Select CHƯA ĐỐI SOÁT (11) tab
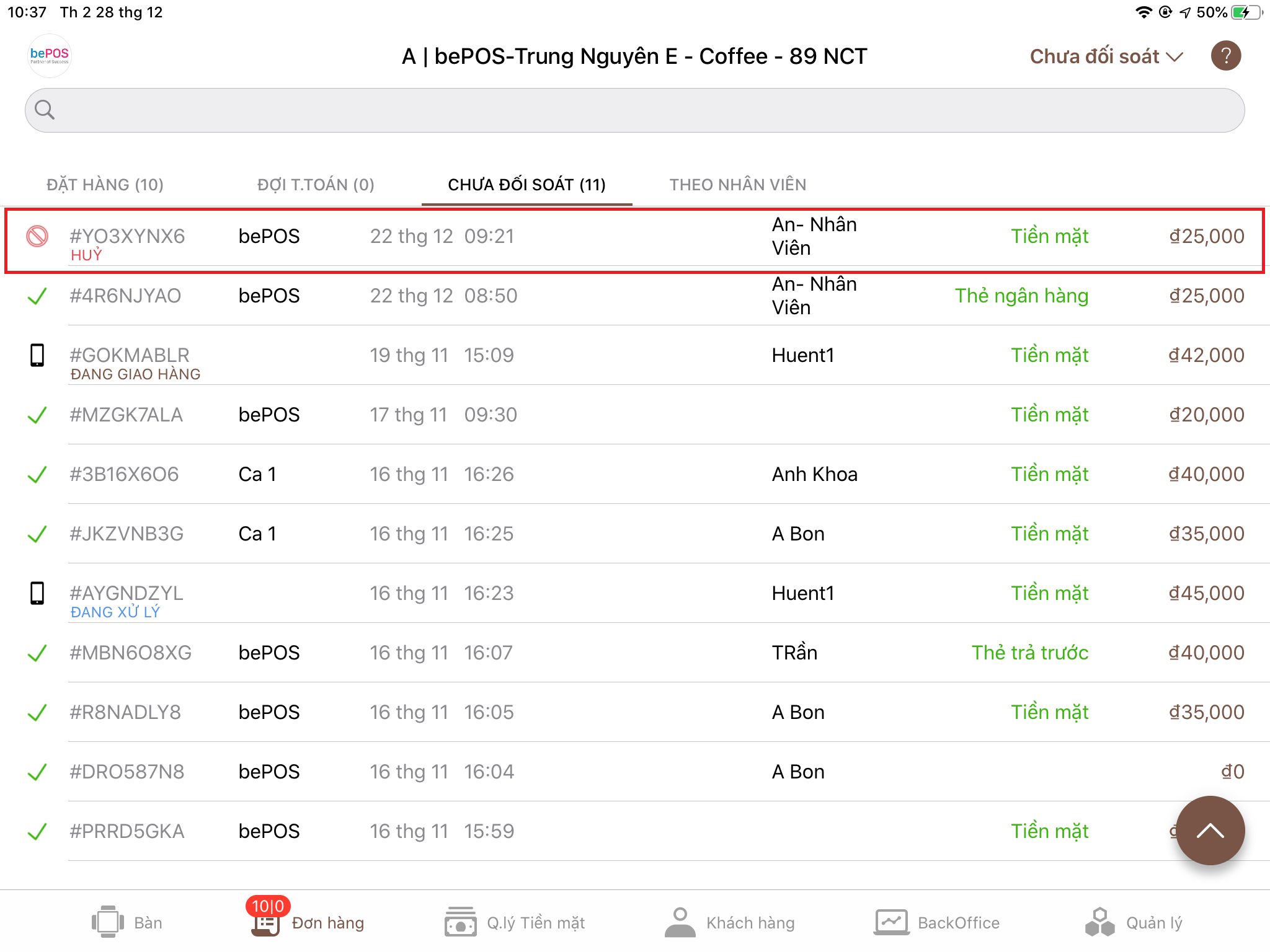Viewport: 1270px width, 952px height. tap(526, 185)
